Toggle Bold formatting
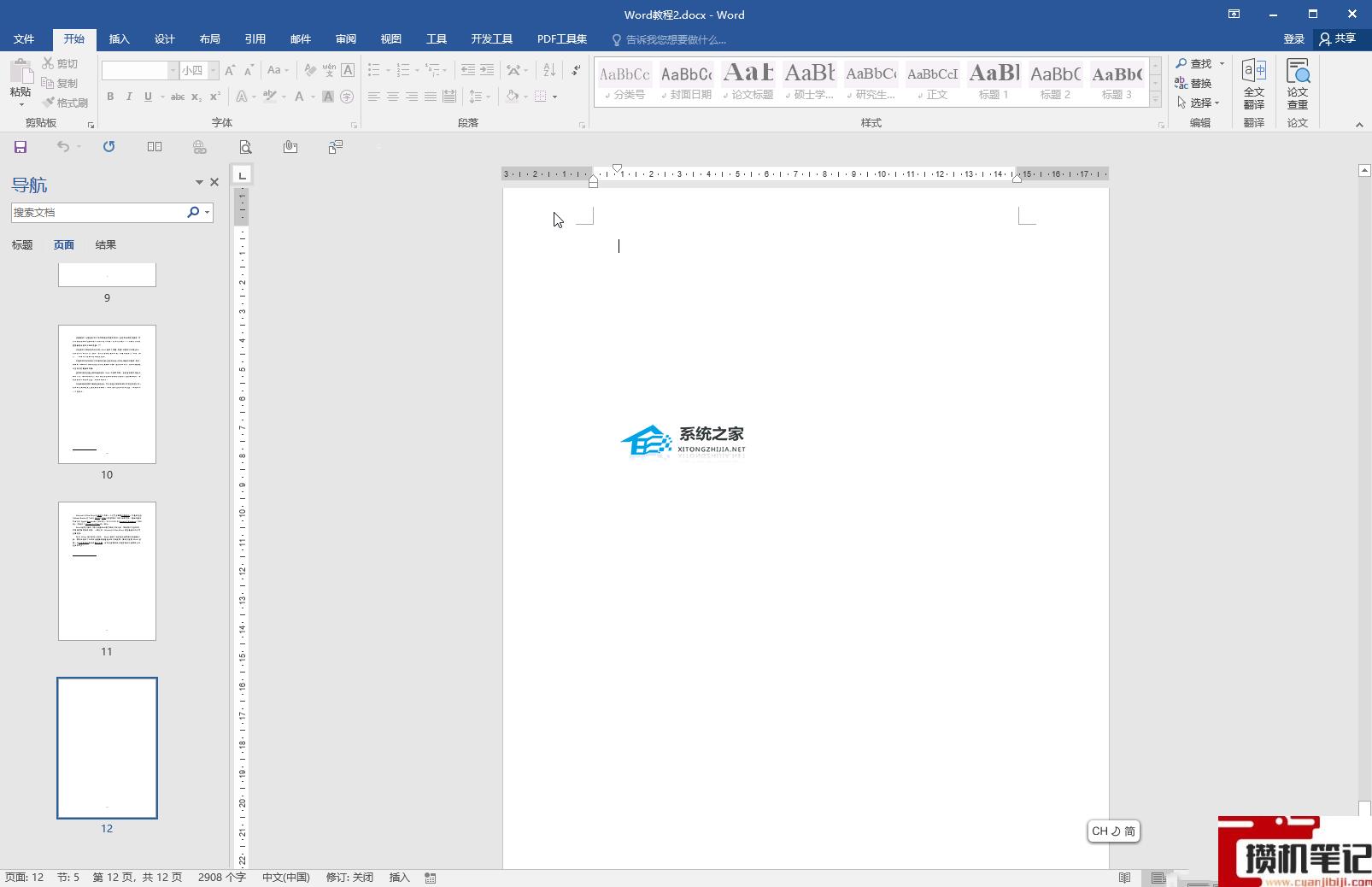 (x=110, y=97)
